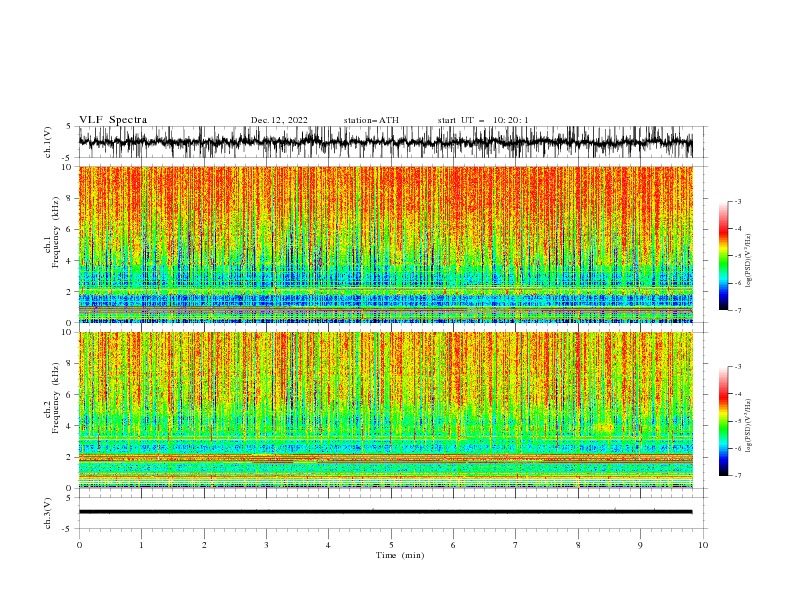Click time axis tick label "1"
Viewport: 792px width, 612px height.
(x=141, y=545)
